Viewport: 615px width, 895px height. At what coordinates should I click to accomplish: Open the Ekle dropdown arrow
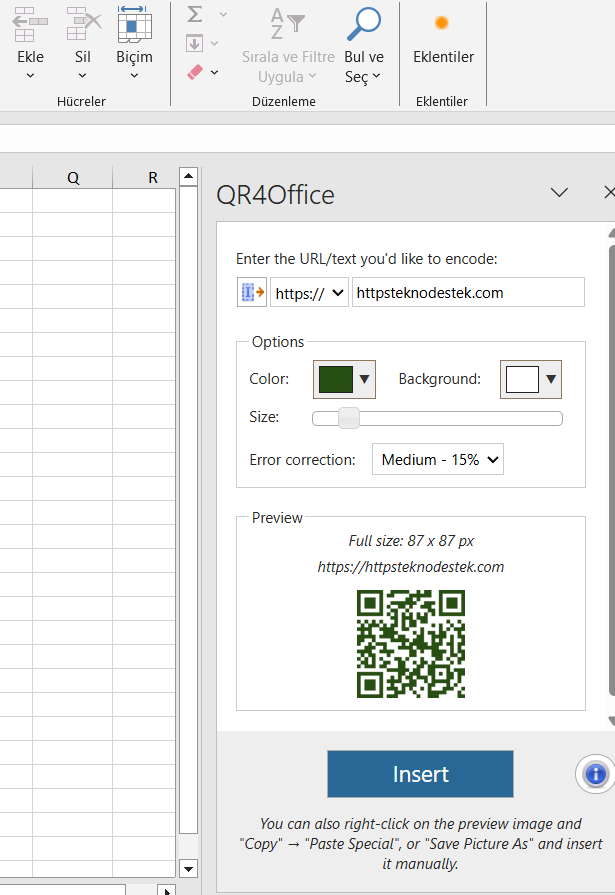pyautogui.click(x=30, y=75)
